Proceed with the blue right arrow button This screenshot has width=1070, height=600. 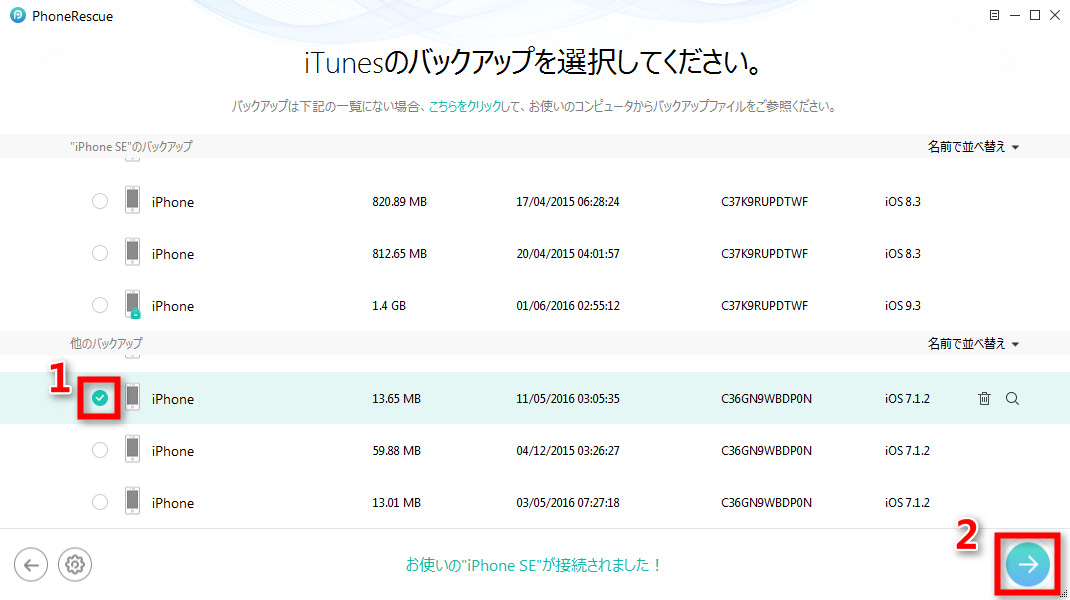coord(1028,565)
